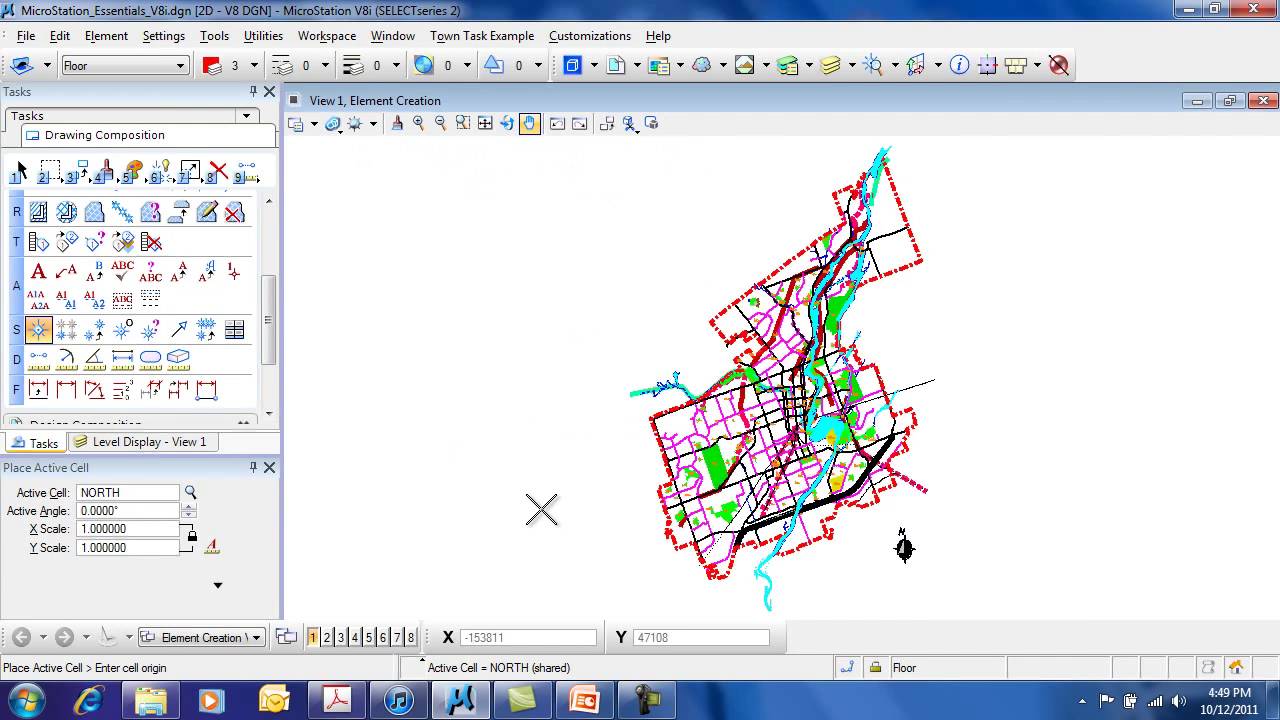The height and width of the screenshot is (720, 1280).
Task: Open the Element menu
Action: [x=106, y=36]
